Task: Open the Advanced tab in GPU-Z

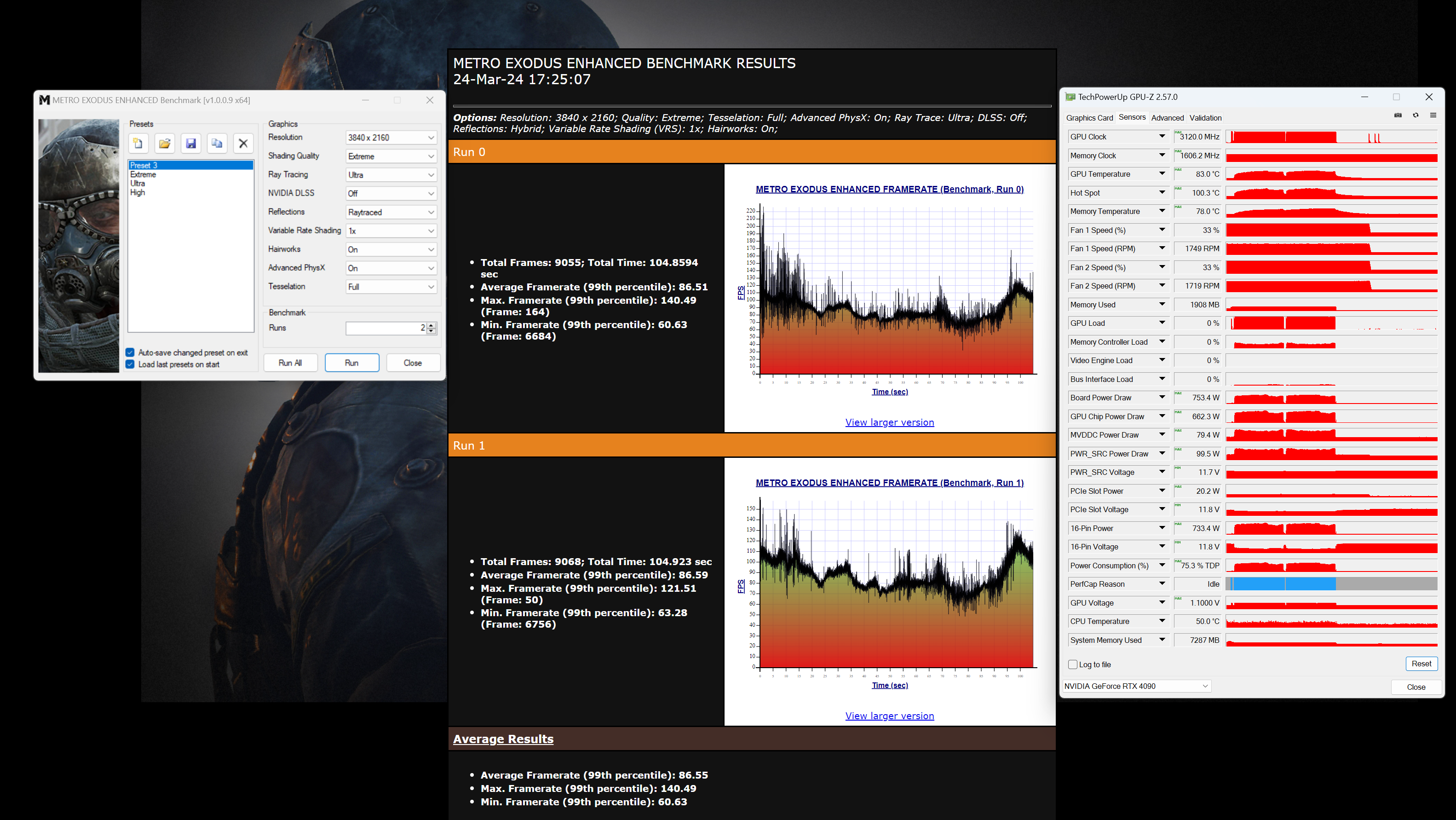Action: [x=1167, y=118]
